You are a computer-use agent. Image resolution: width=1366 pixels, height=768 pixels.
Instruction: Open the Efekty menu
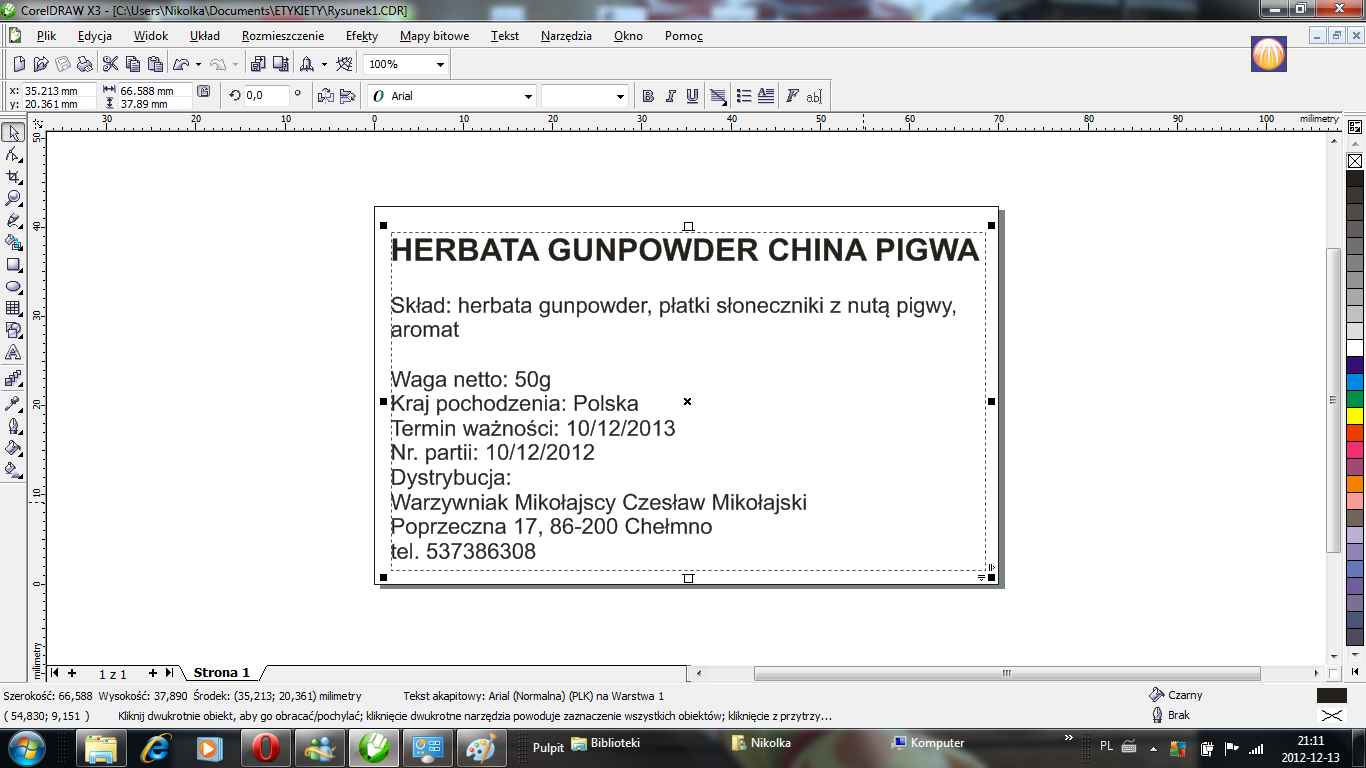362,36
